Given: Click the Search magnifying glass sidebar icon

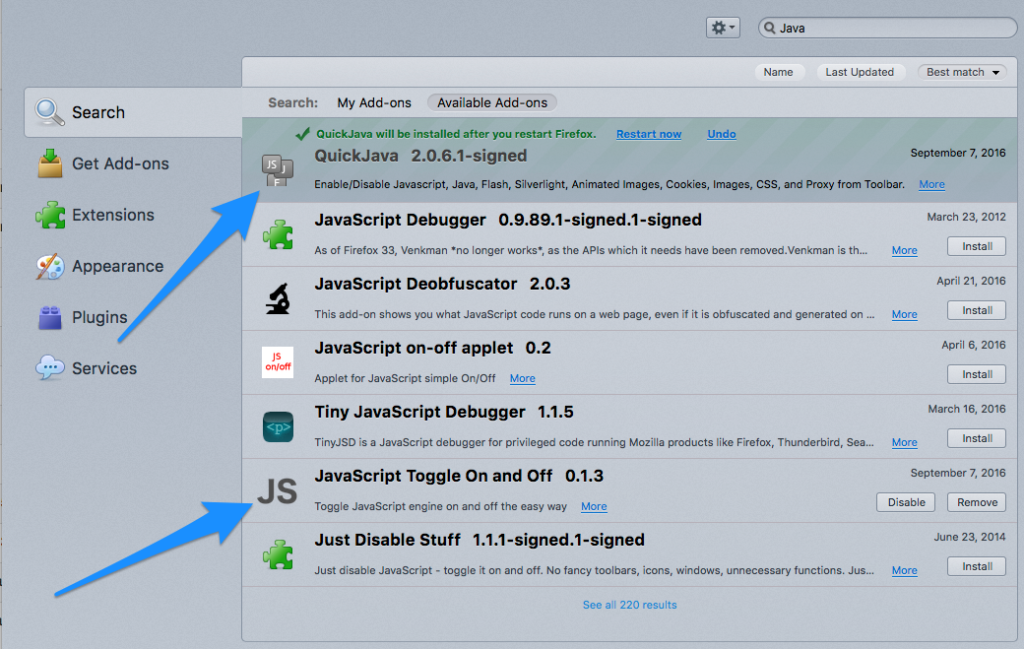Looking at the screenshot, I should click(50, 112).
